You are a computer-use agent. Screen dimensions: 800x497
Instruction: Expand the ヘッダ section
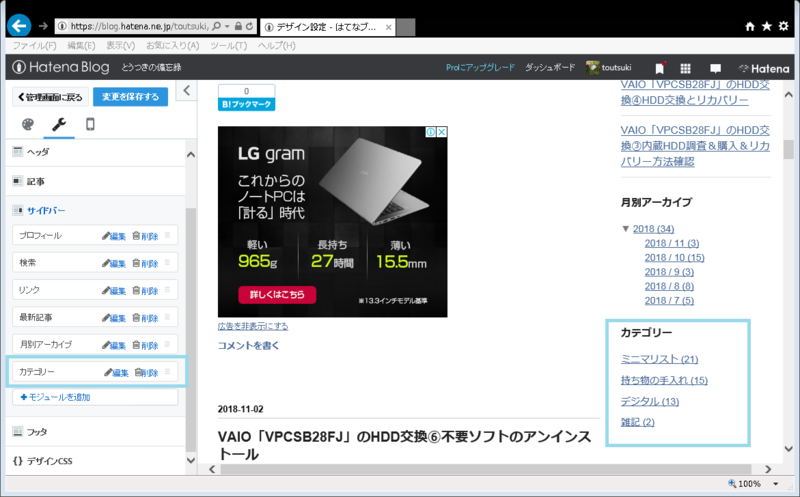95,152
